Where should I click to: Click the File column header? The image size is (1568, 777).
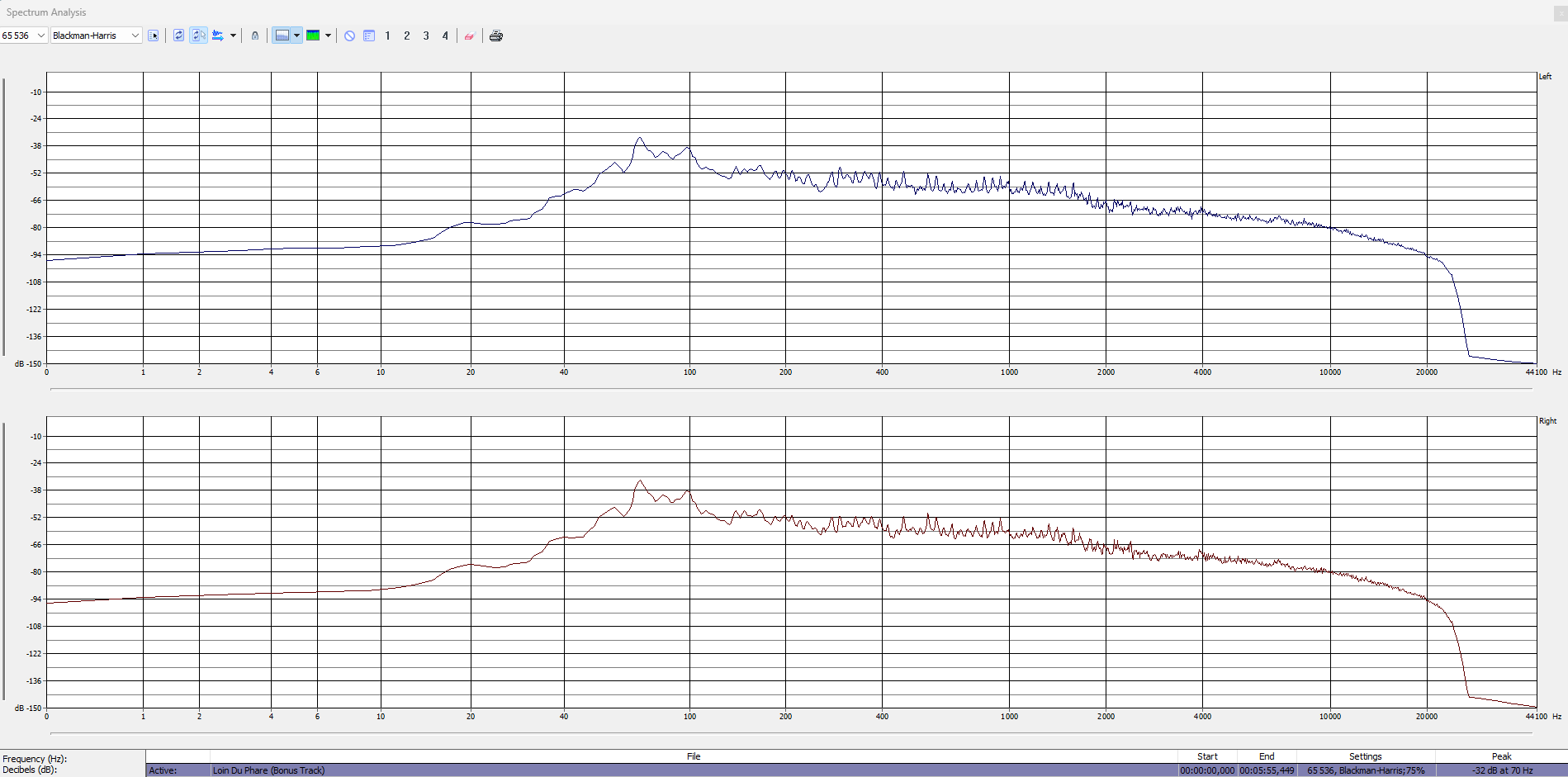click(694, 756)
